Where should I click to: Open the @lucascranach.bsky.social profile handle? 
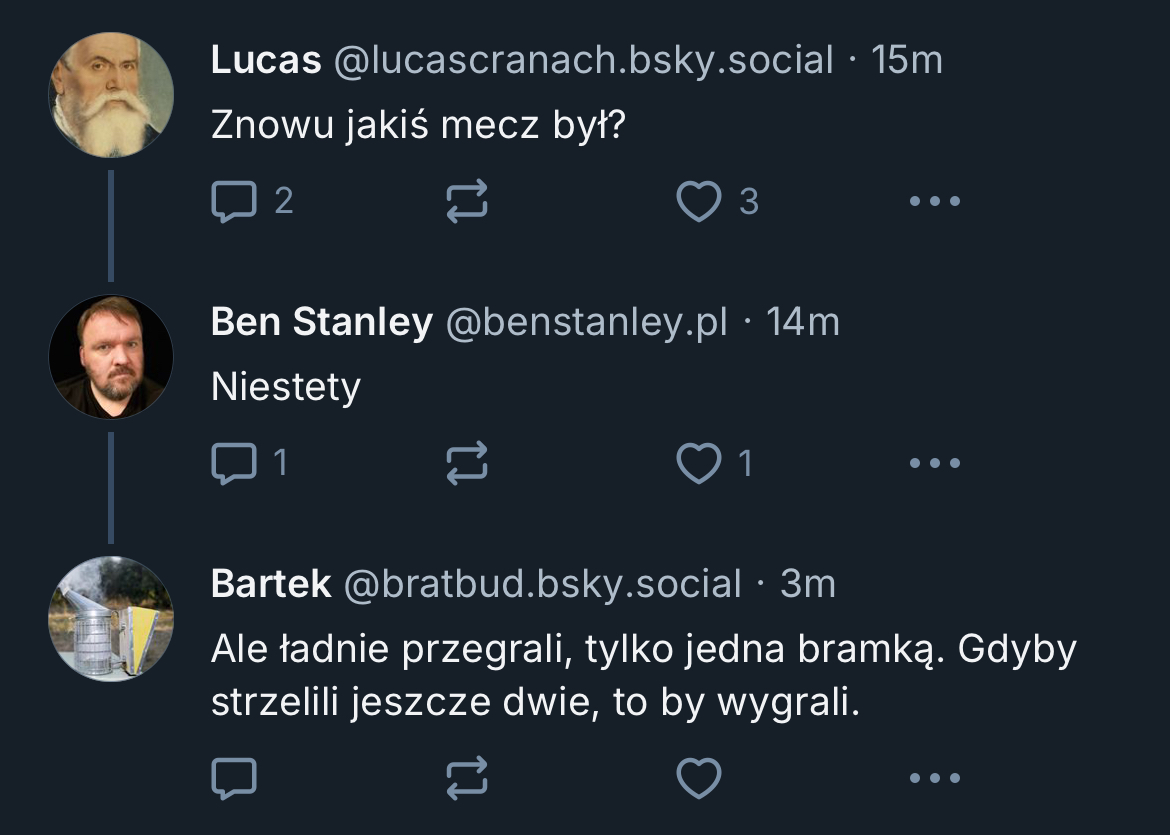tap(582, 61)
